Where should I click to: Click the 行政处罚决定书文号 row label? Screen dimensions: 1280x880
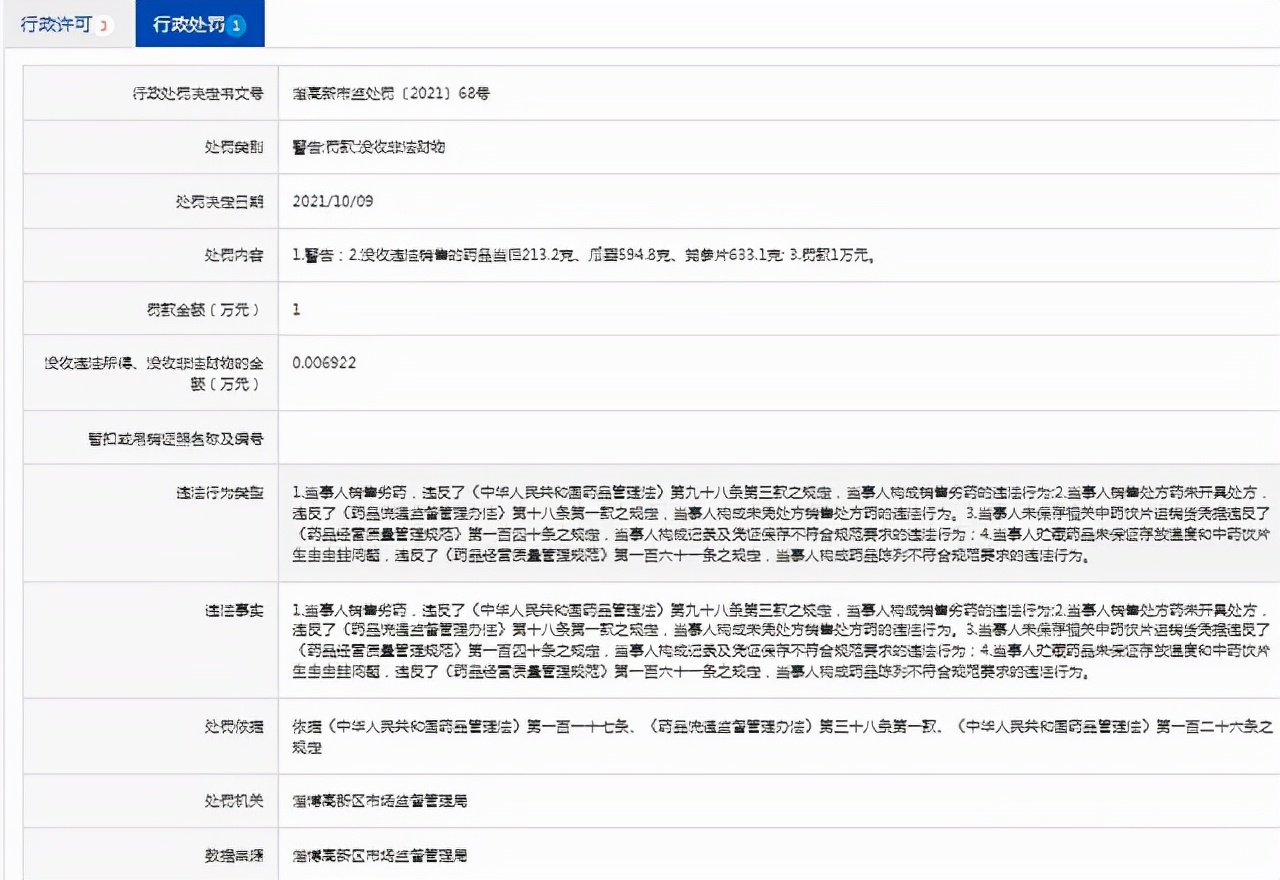[198, 93]
